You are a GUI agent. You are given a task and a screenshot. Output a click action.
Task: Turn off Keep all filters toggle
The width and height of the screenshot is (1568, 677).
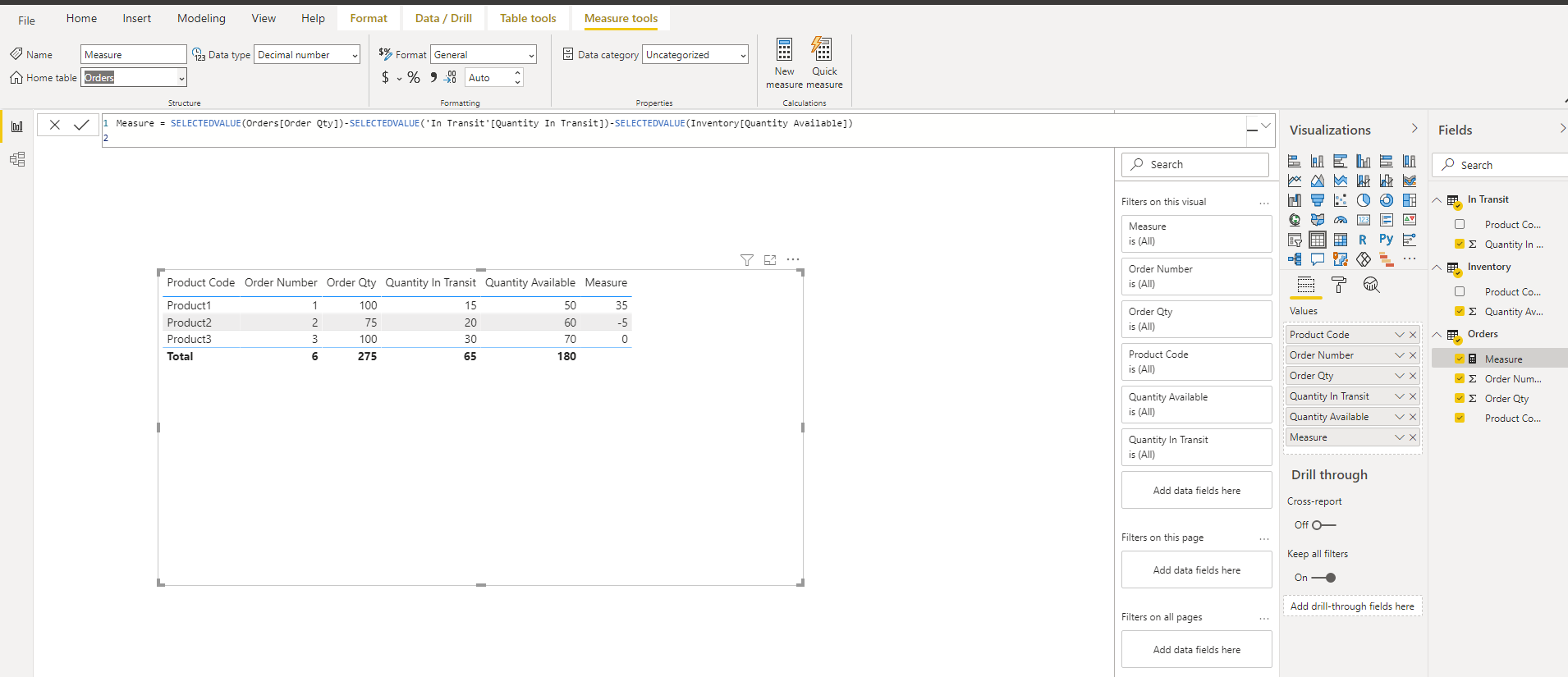click(1323, 578)
